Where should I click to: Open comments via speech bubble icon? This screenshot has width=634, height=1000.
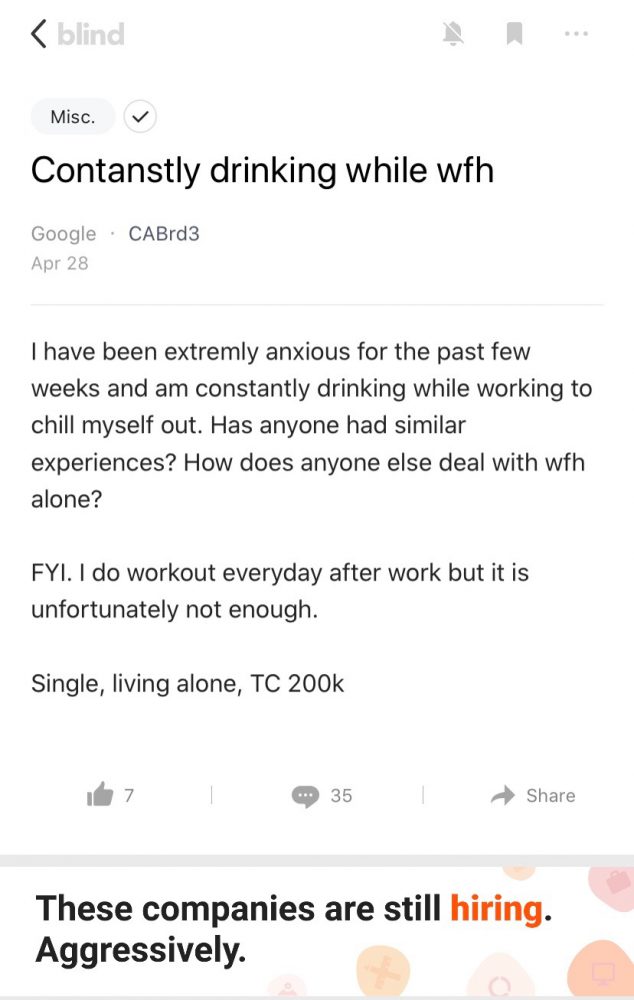tap(305, 796)
